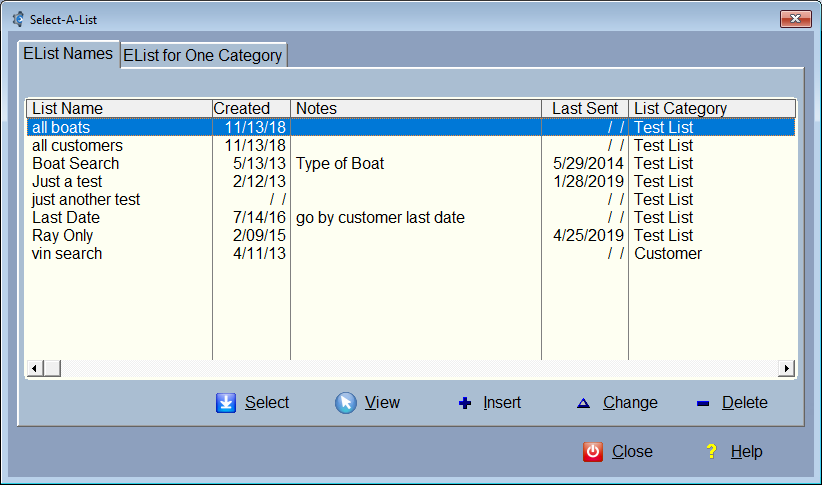Click the red power icon for Close

coord(593,452)
